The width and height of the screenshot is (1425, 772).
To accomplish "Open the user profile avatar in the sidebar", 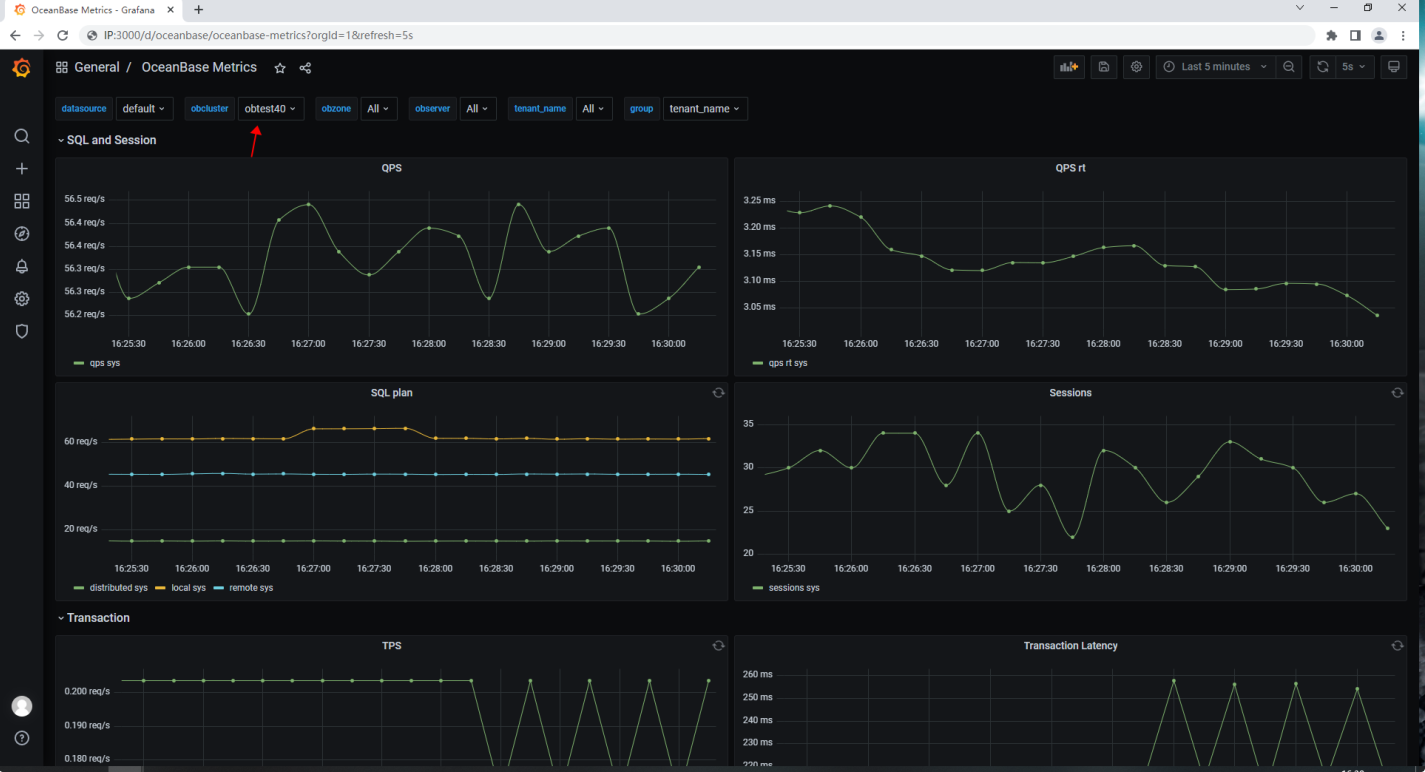I will (22, 706).
